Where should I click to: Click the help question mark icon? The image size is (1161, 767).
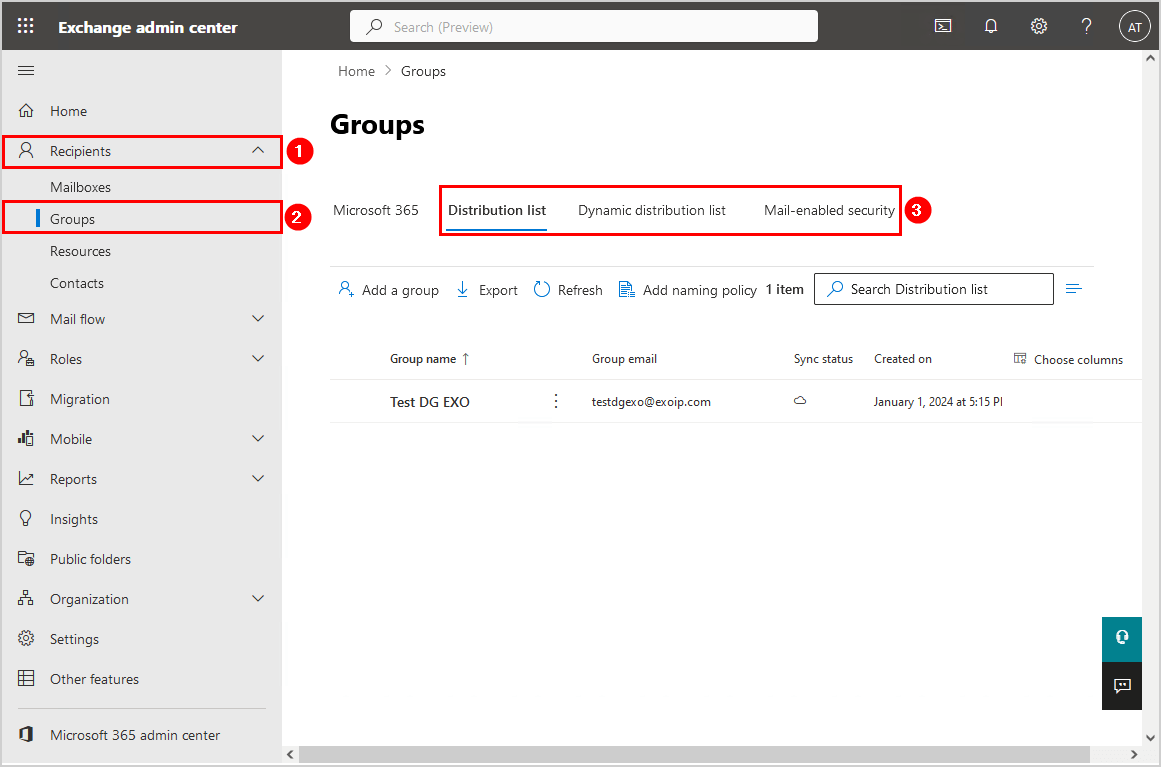point(1087,27)
